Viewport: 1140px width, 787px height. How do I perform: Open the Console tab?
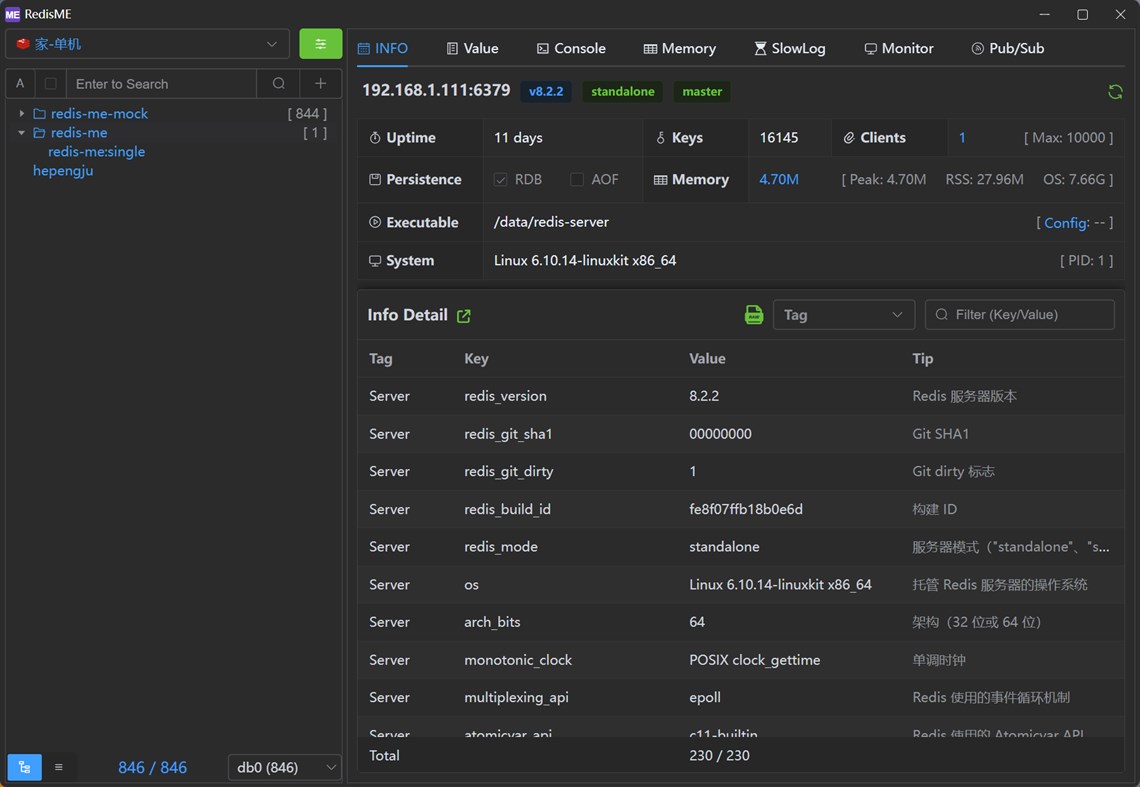571,48
